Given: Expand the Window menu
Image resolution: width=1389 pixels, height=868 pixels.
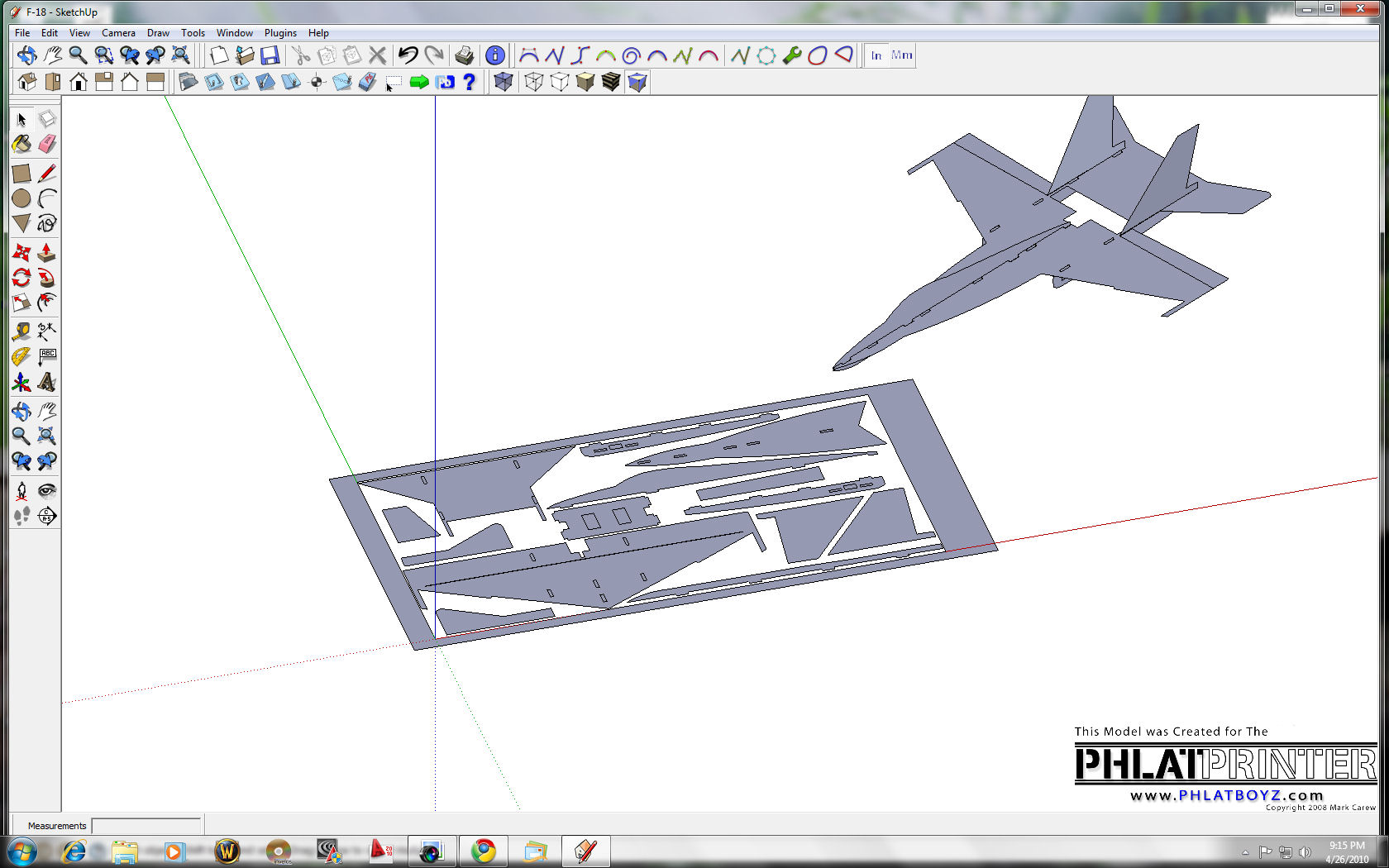Looking at the screenshot, I should pyautogui.click(x=234, y=33).
